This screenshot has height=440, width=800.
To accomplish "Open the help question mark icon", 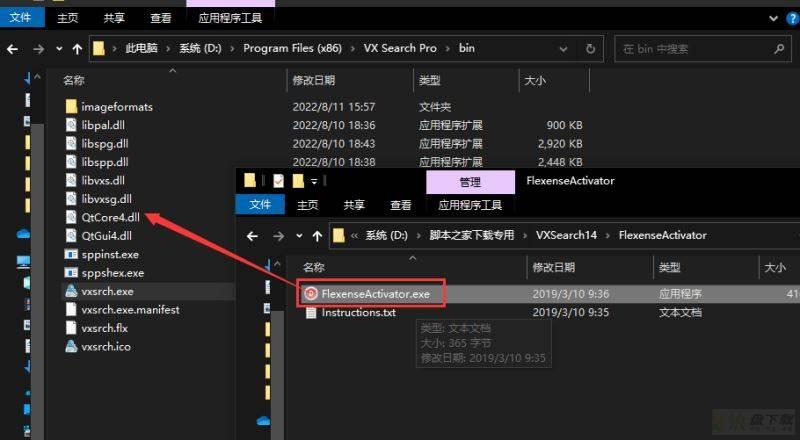I will (x=793, y=18).
